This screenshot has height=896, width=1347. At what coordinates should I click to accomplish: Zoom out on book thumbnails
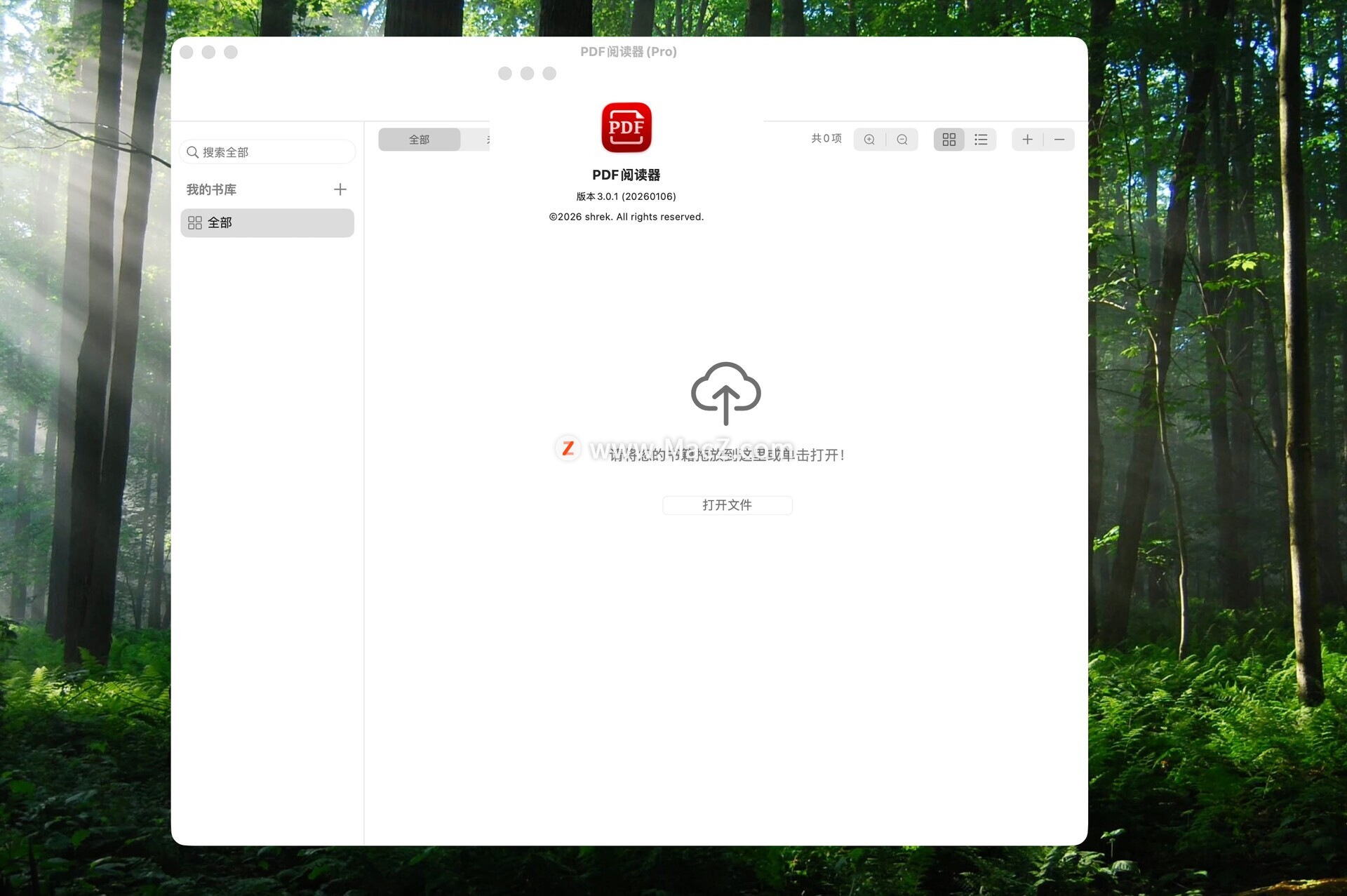point(902,140)
